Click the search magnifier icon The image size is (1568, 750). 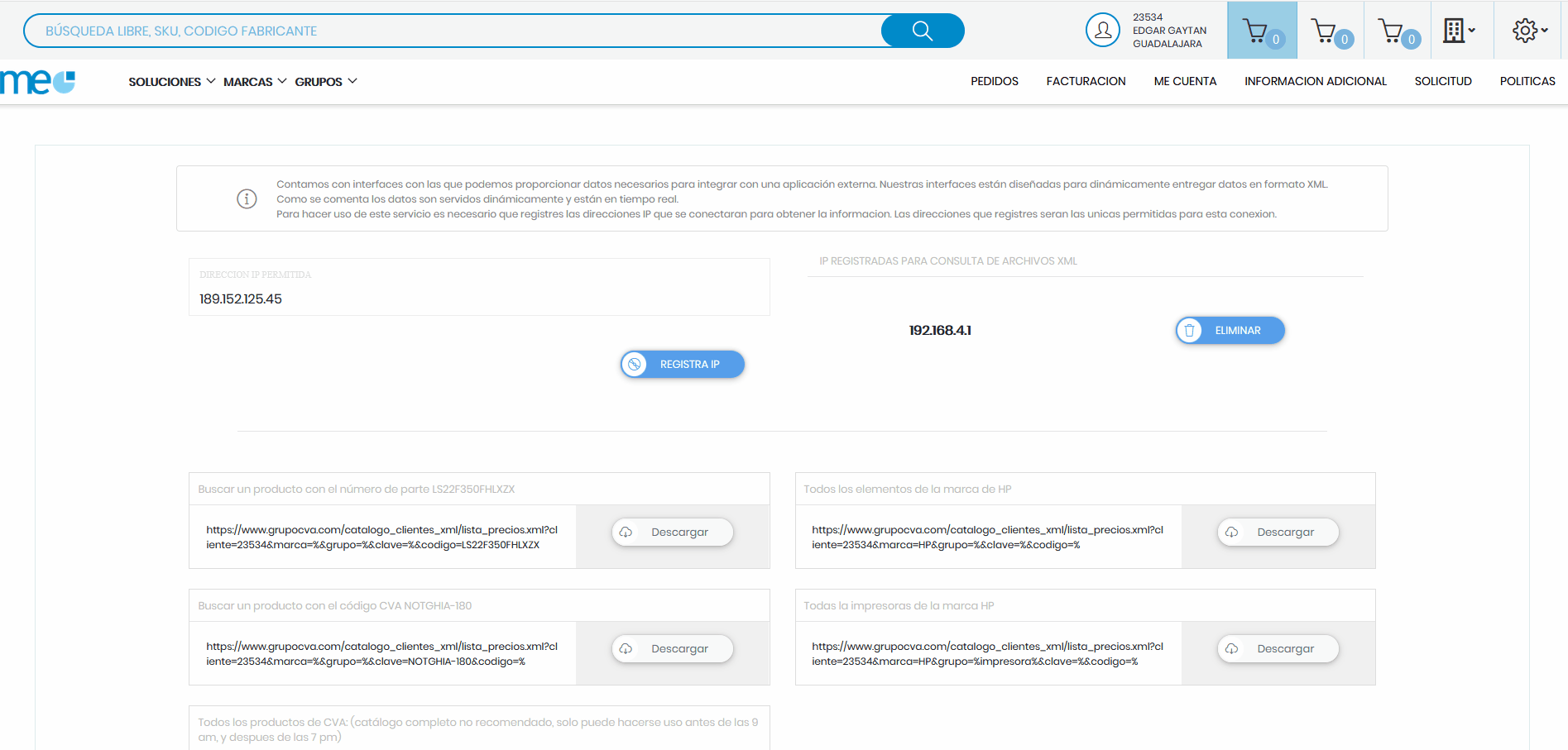click(x=921, y=30)
